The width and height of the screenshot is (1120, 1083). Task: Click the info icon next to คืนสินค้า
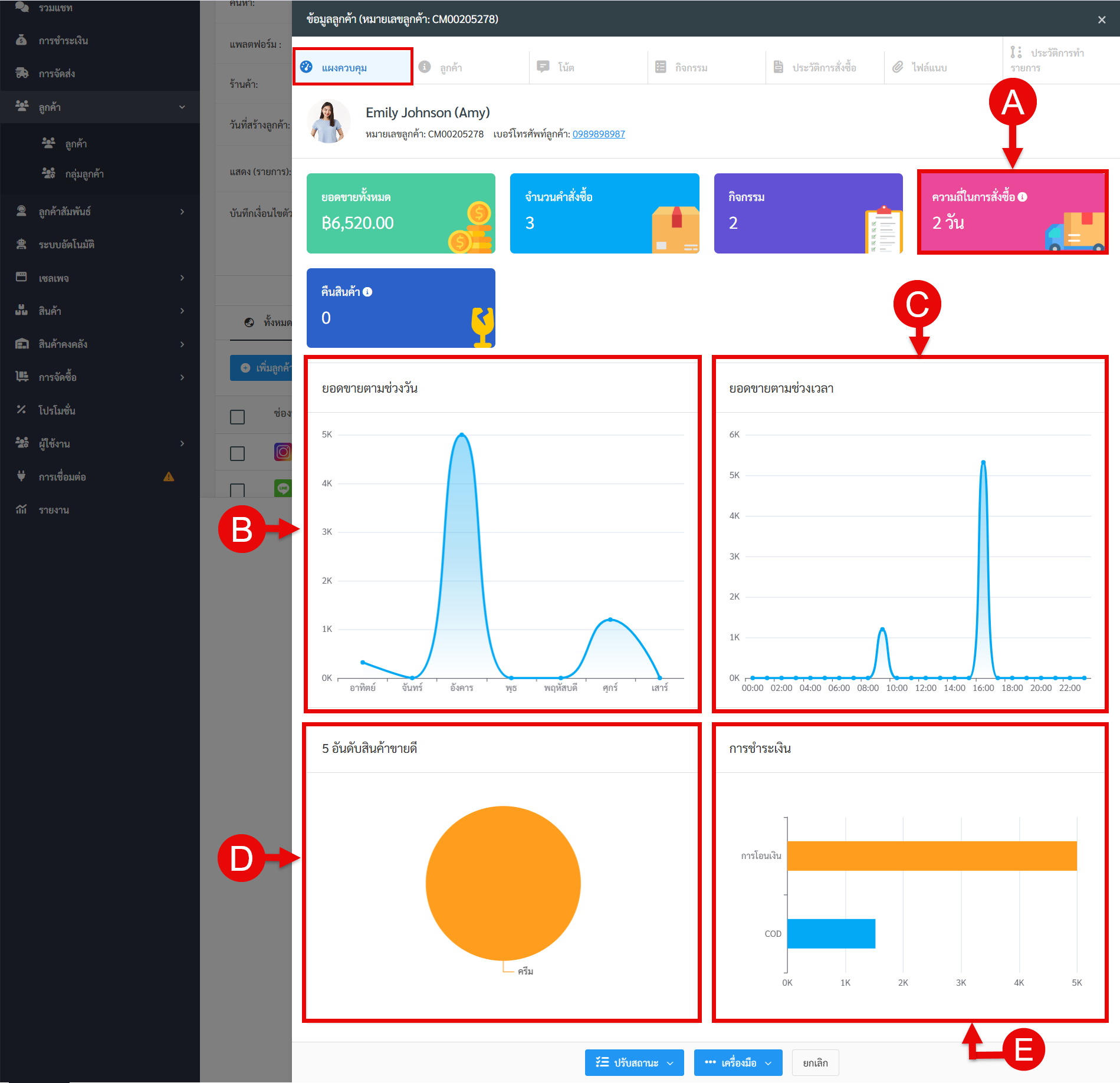tap(367, 292)
